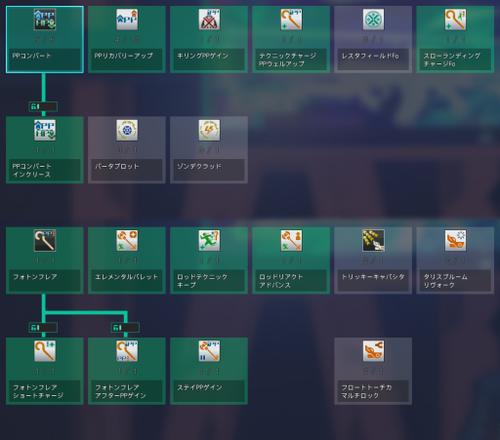Click the PPリカバリーアップ skill icon
This screenshot has height=440, width=500.
point(127,19)
